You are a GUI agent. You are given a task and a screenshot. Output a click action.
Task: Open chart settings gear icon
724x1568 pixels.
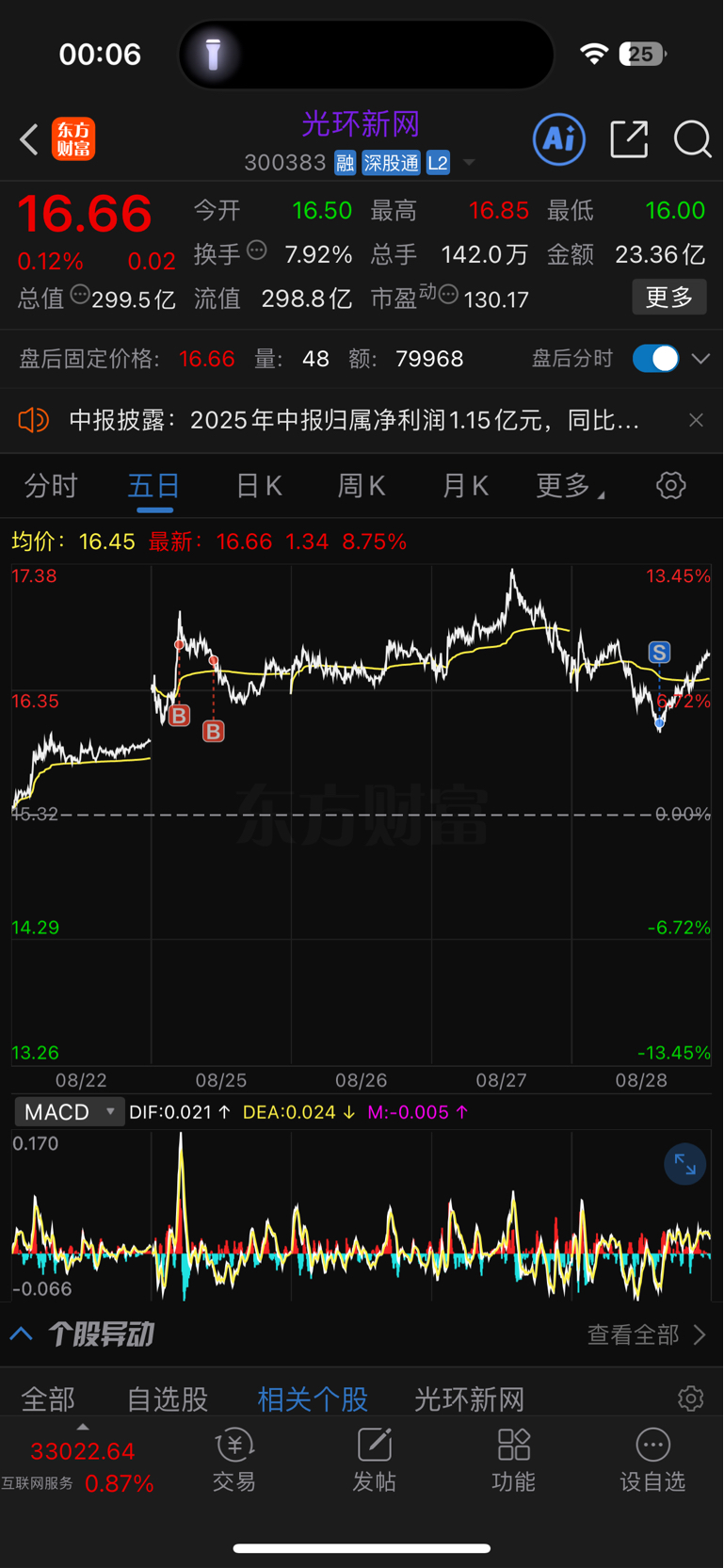coord(670,486)
